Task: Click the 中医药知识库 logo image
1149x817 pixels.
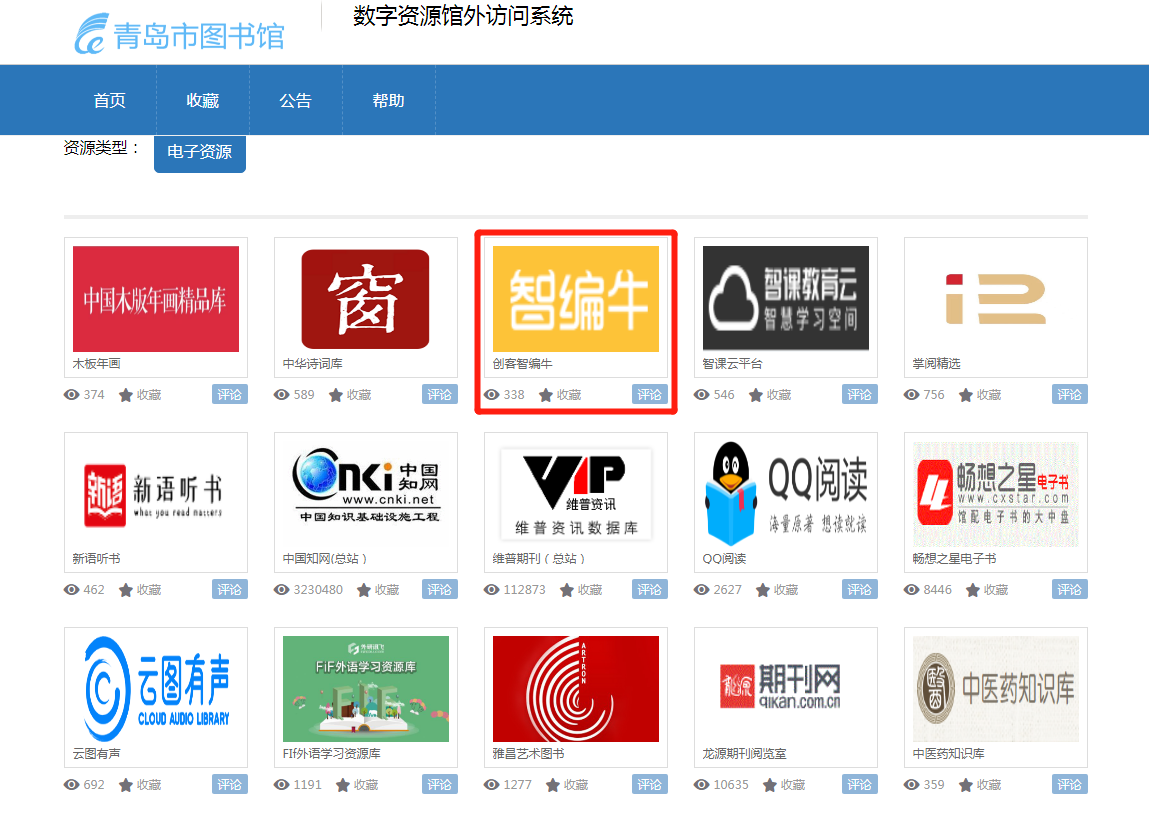Action: tap(996, 689)
